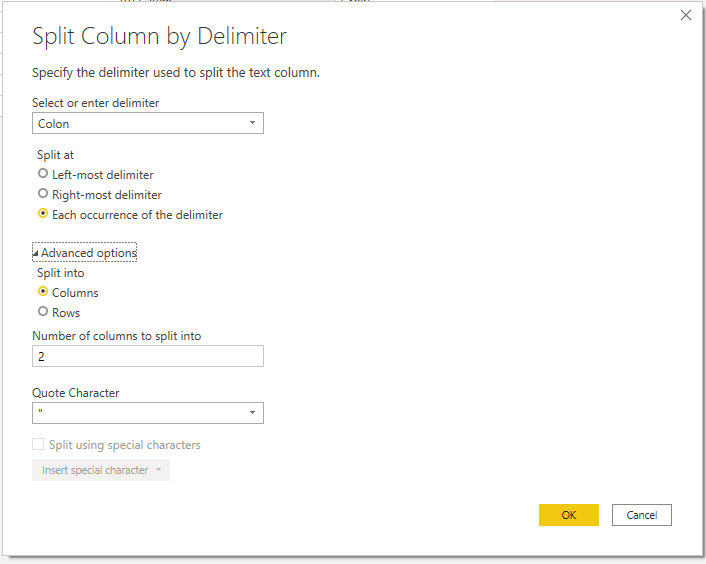This screenshot has width=706, height=564.
Task: Close the Split Column by Delimiter dialog
Action: (685, 15)
